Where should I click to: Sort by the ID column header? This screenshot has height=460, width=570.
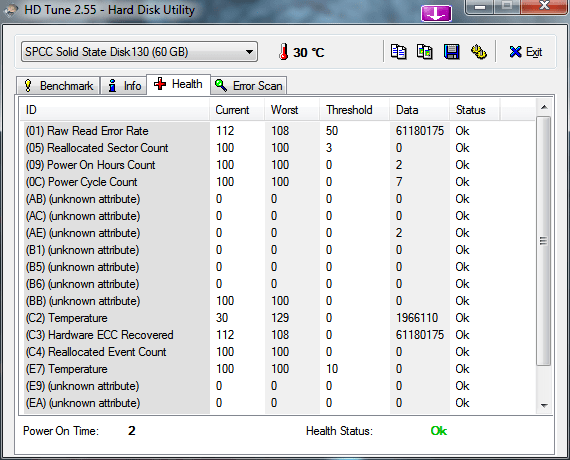(114, 110)
